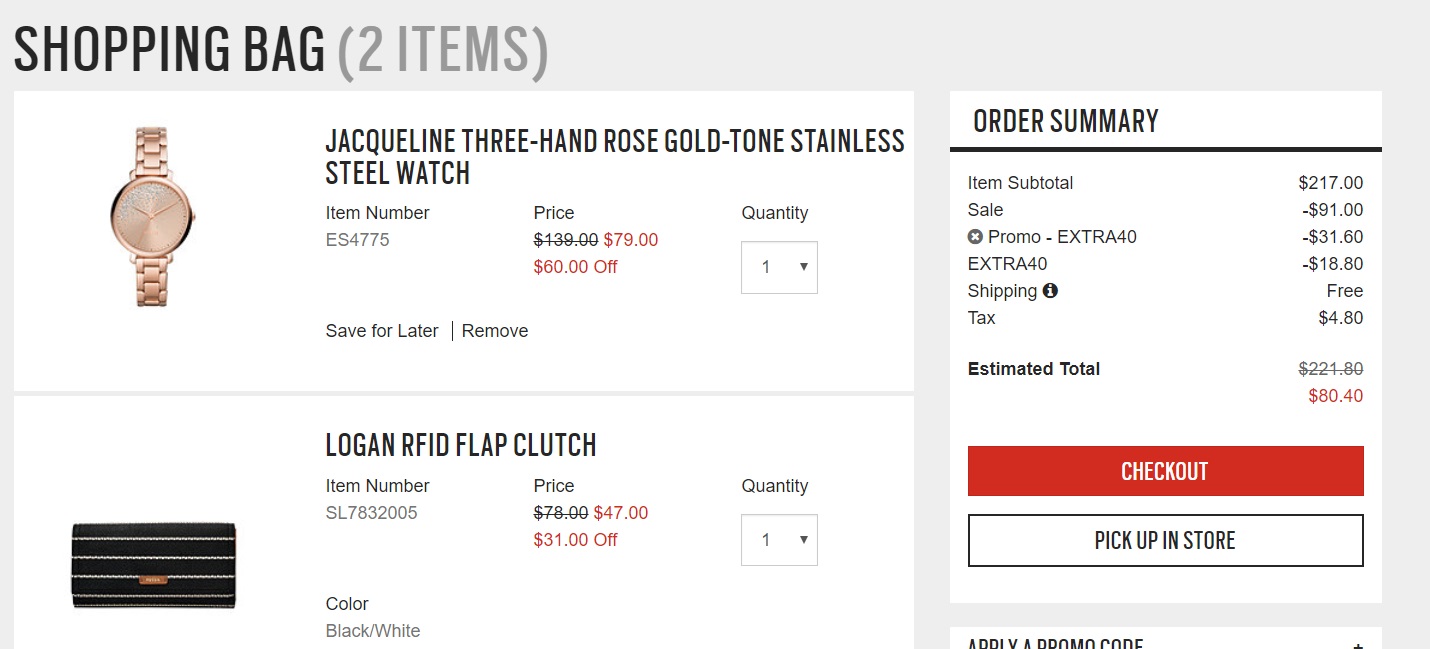Viewport: 1430px width, 649px height.
Task: Save the Jacqueline watch for later
Action: click(x=382, y=331)
